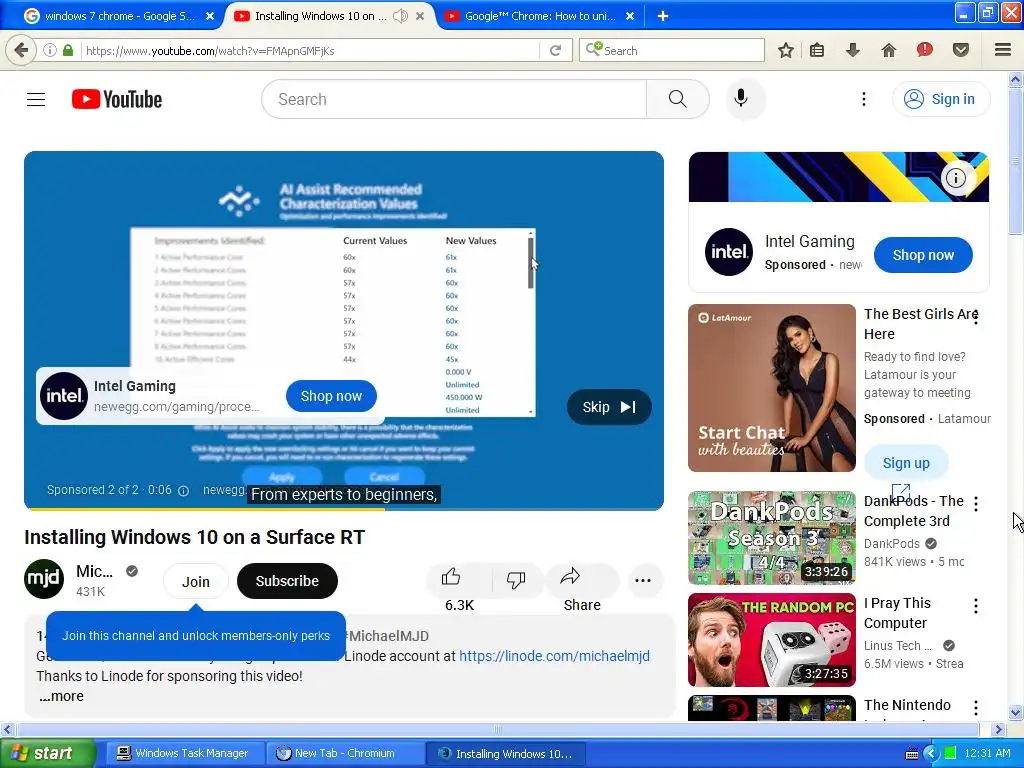Click the Intel Gaming sidebar ad title
The width and height of the screenshot is (1024, 768).
point(809,242)
